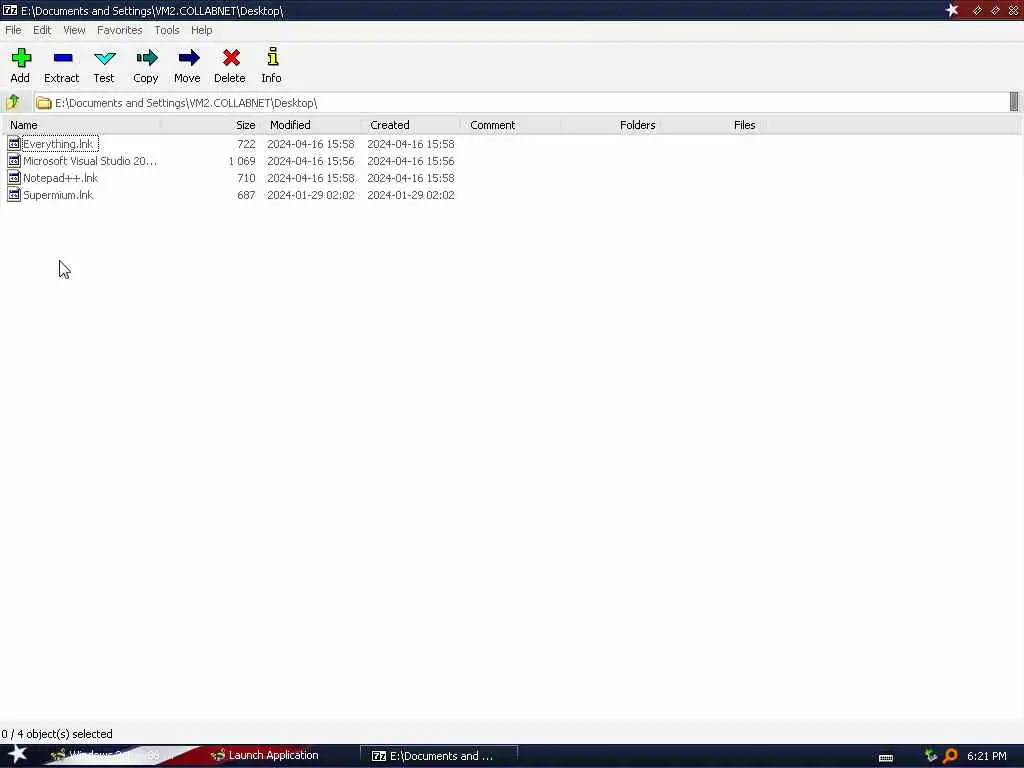
Task: Select the Notepad++.lnk file name
Action: point(60,178)
